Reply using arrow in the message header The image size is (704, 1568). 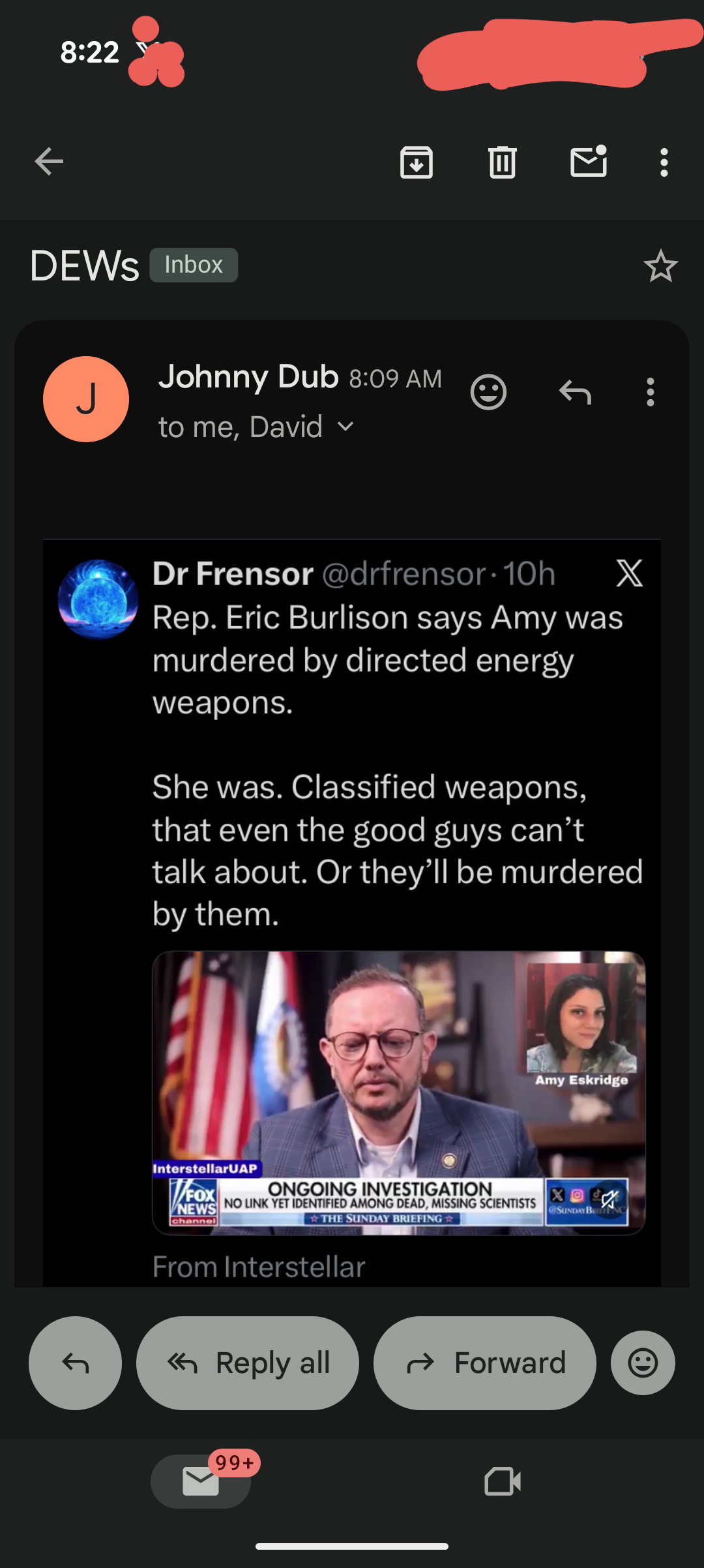click(x=575, y=392)
